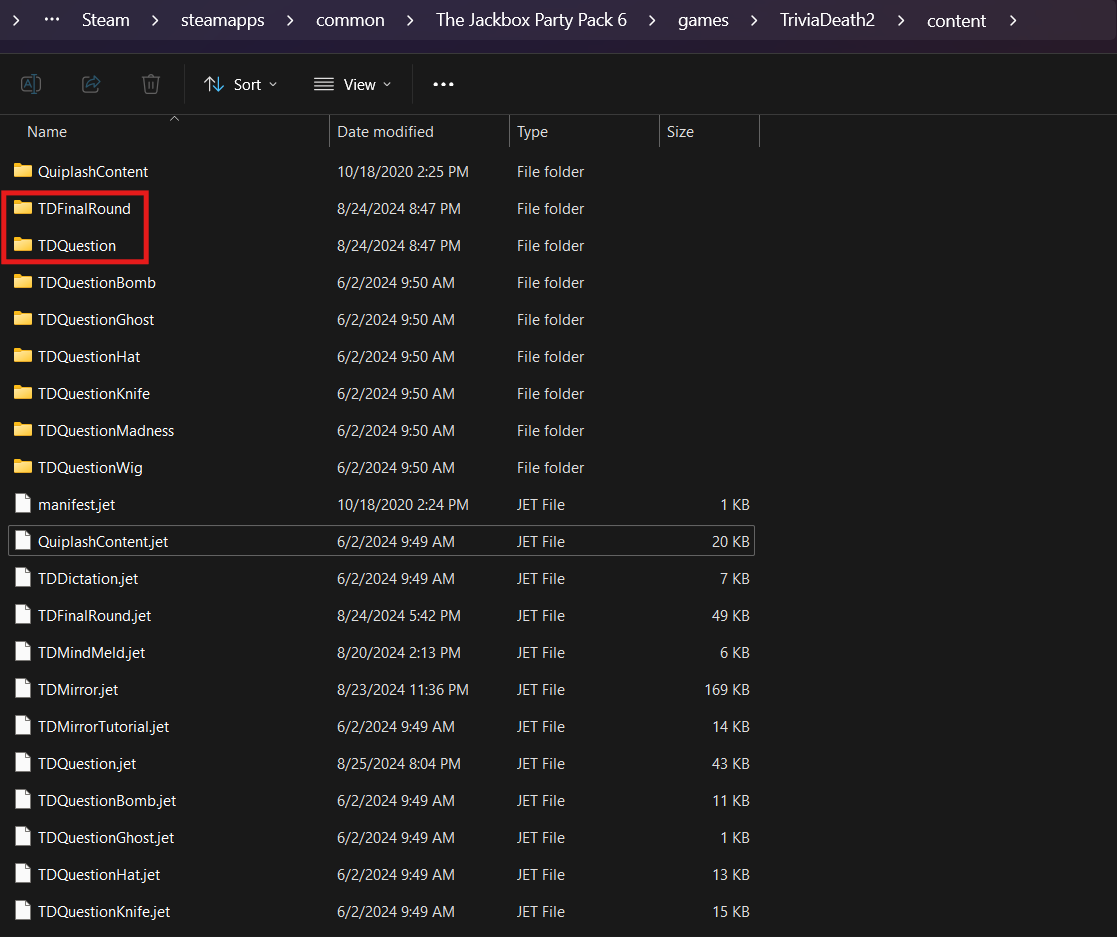
Task: Expand the chevron after TriviaDeath2 breadcrumb
Action: click(900, 21)
